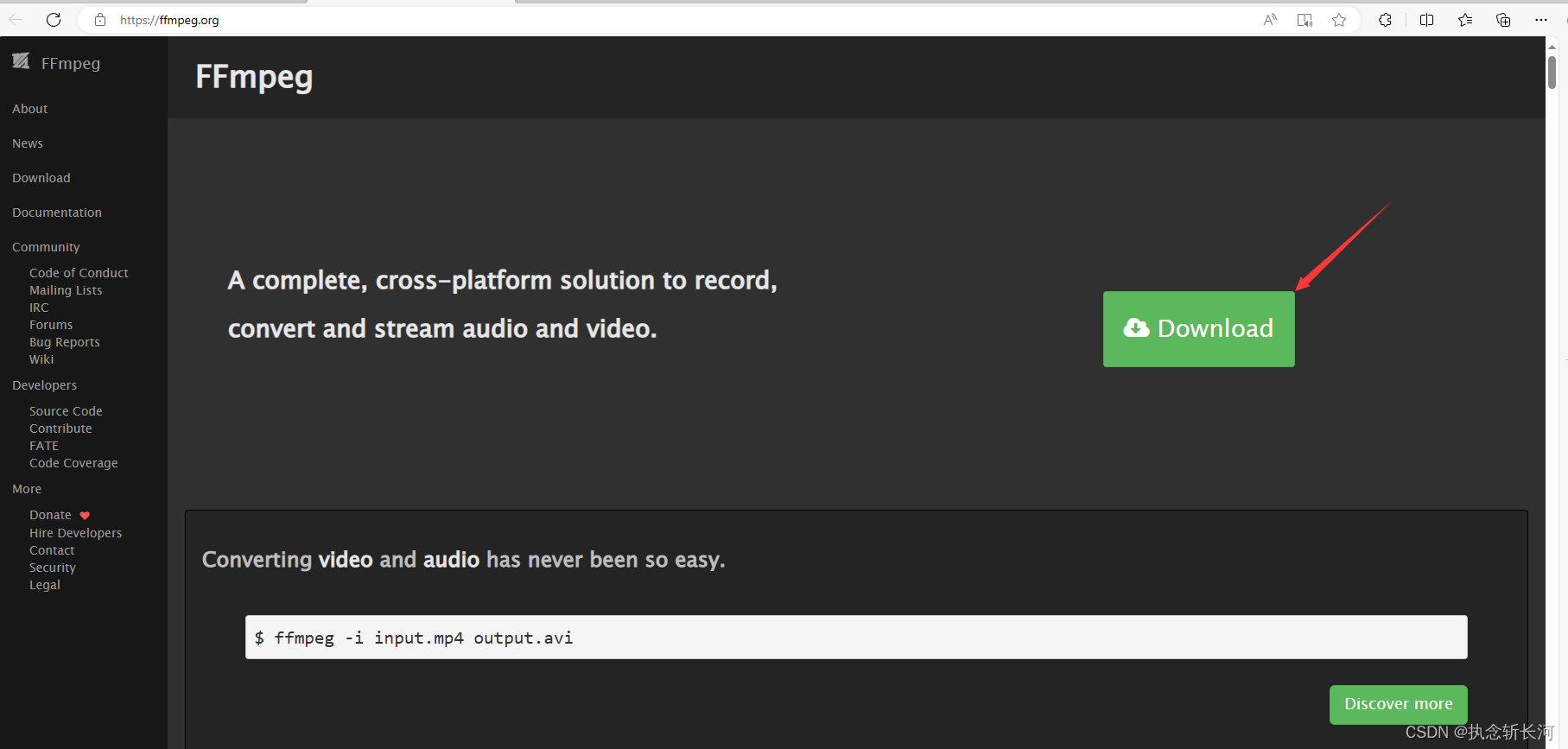Viewport: 1568px width, 749px height.
Task: Click the FFmpeg sidebar brand text
Action: click(71, 63)
